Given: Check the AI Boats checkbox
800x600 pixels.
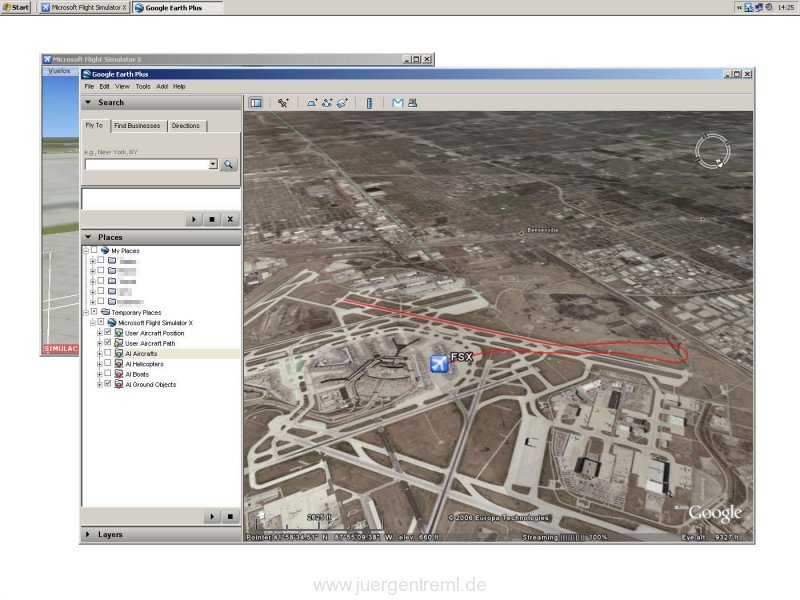Looking at the screenshot, I should (108, 373).
